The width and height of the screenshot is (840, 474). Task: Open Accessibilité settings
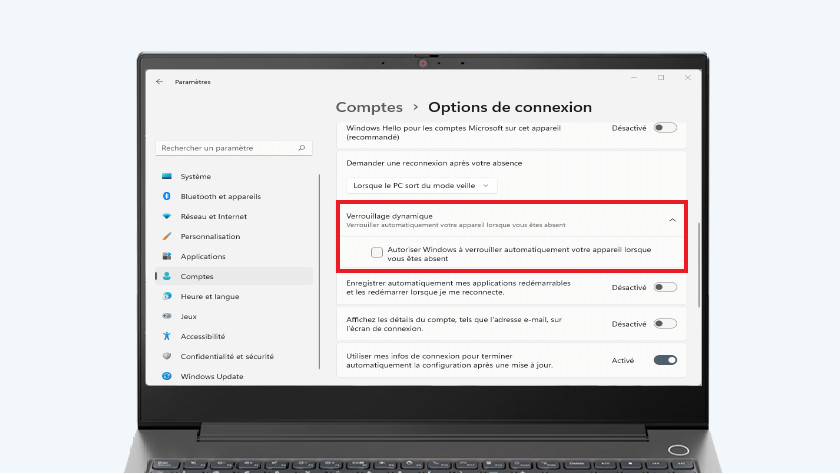point(202,336)
